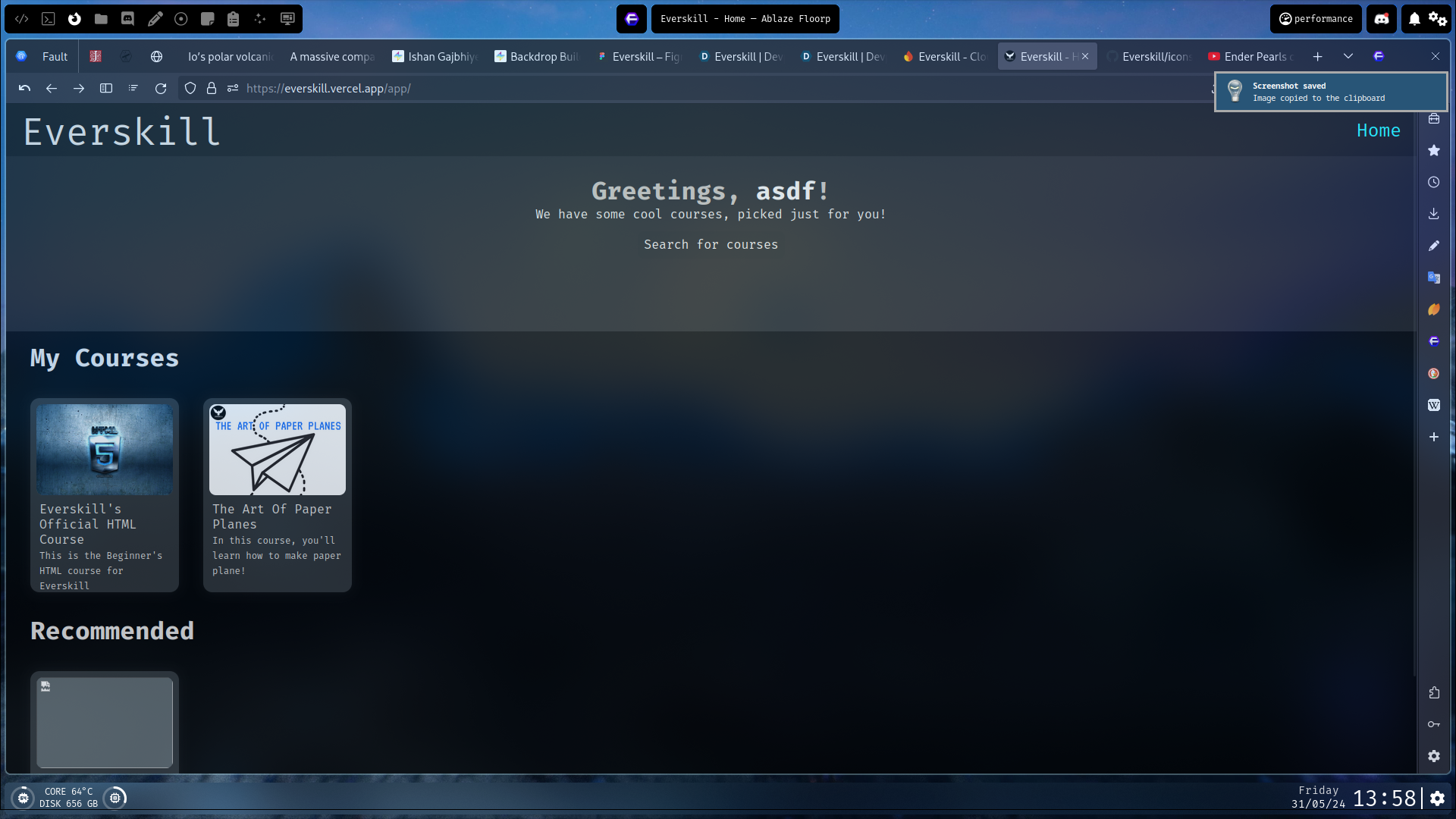This screenshot has height=819, width=1456.
Task: Expand the list all tabs chevron
Action: (x=1348, y=56)
